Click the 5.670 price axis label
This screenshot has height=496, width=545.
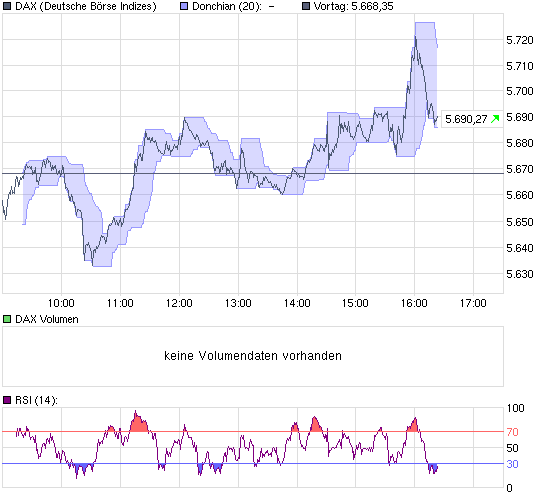point(520,169)
